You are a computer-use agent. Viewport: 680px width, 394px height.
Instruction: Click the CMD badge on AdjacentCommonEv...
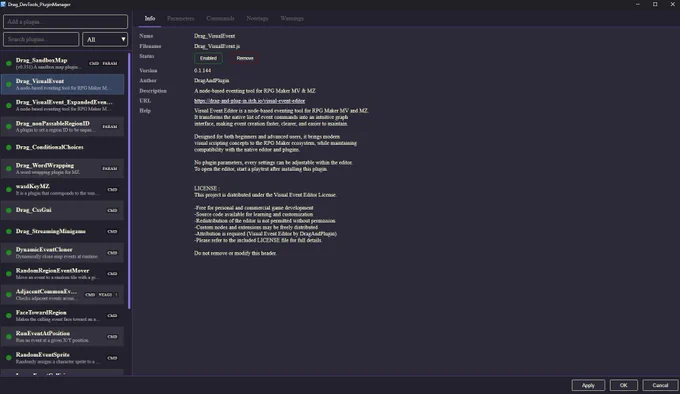tap(90, 295)
